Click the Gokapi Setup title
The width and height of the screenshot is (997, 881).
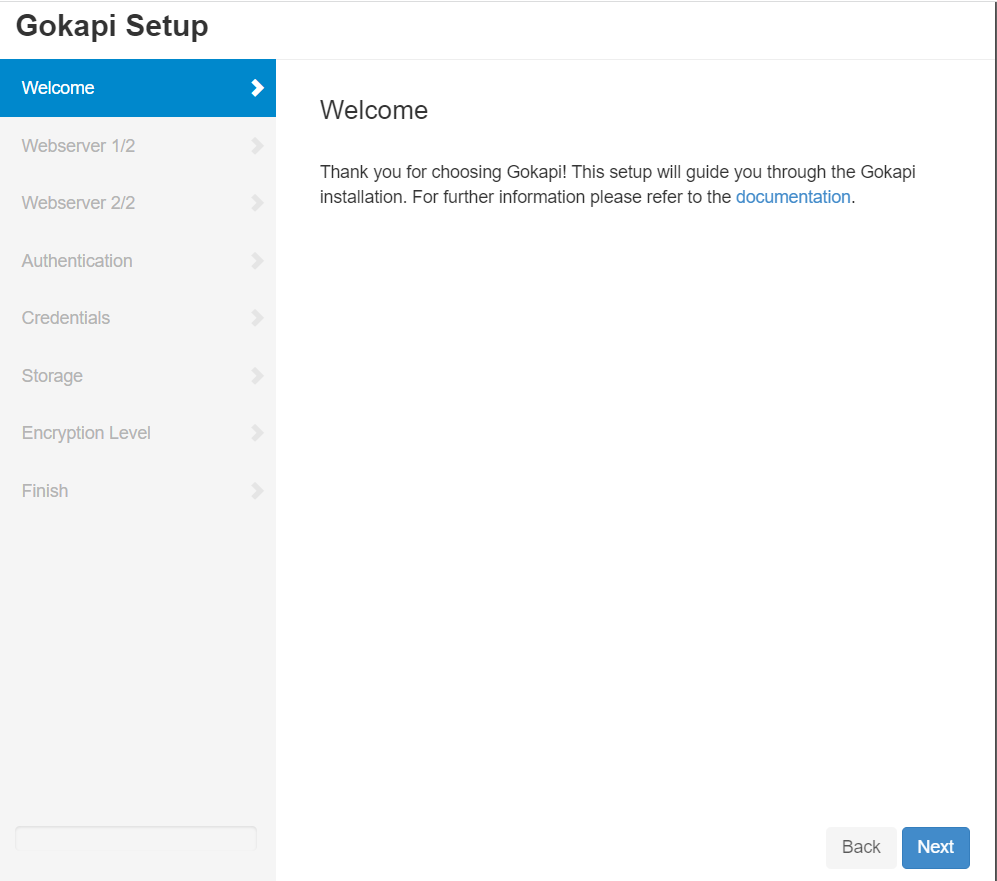pos(112,26)
